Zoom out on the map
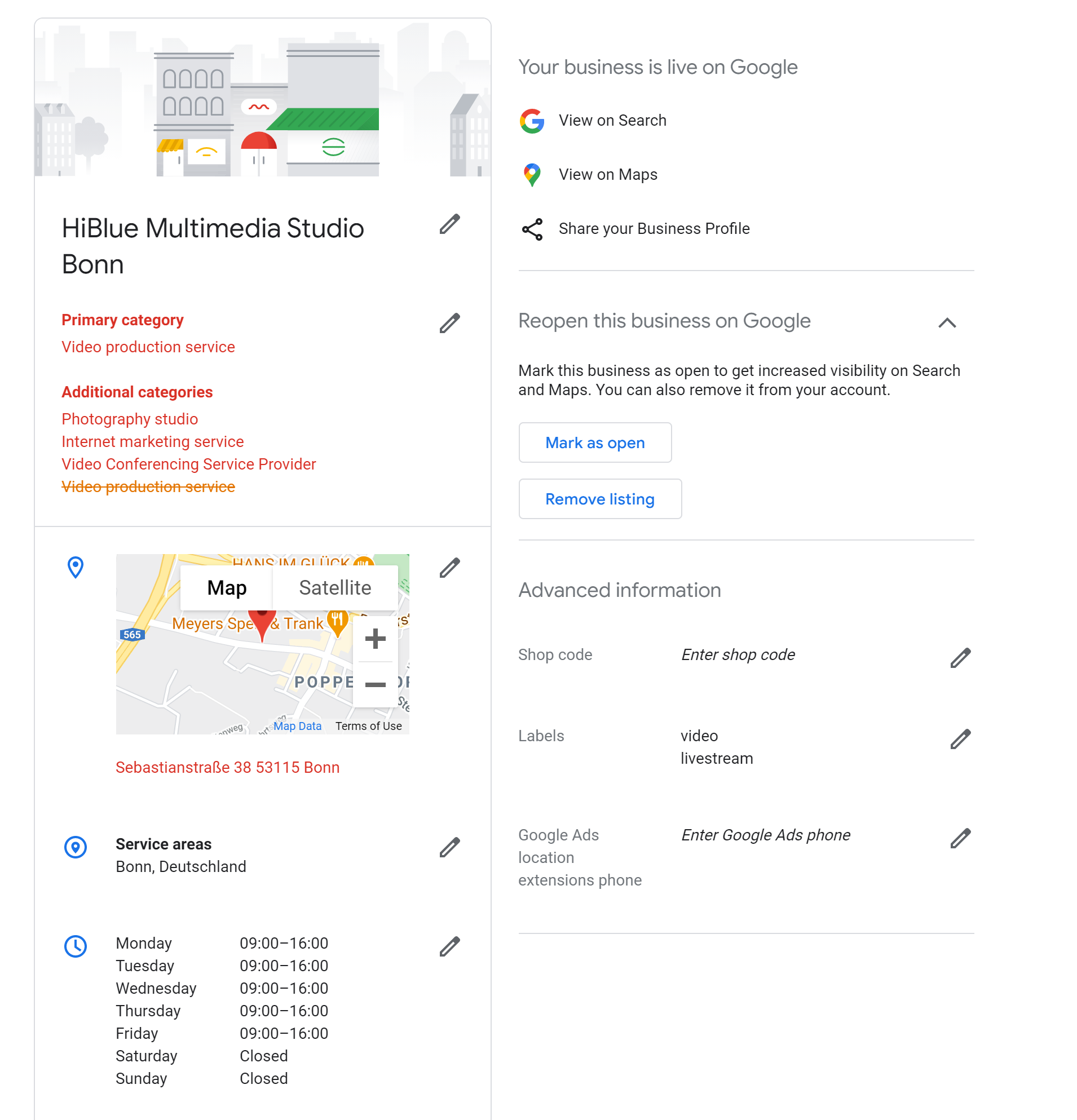Image resolution: width=1077 pixels, height=1120 pixels. click(375, 684)
